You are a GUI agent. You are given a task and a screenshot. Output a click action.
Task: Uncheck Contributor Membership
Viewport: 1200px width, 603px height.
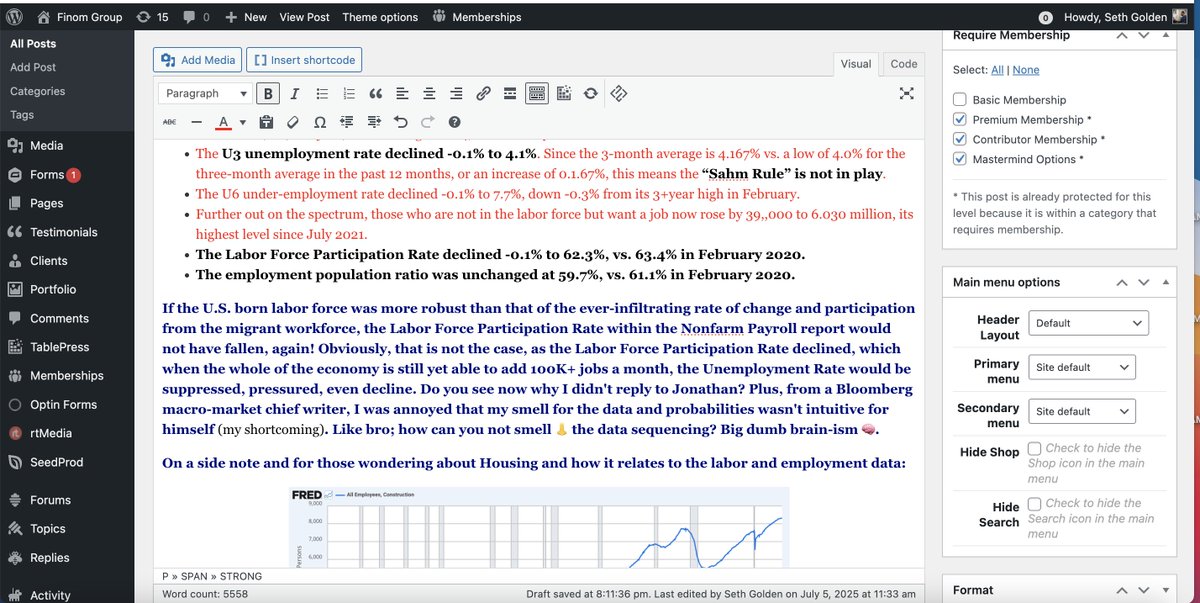[x=960, y=140]
